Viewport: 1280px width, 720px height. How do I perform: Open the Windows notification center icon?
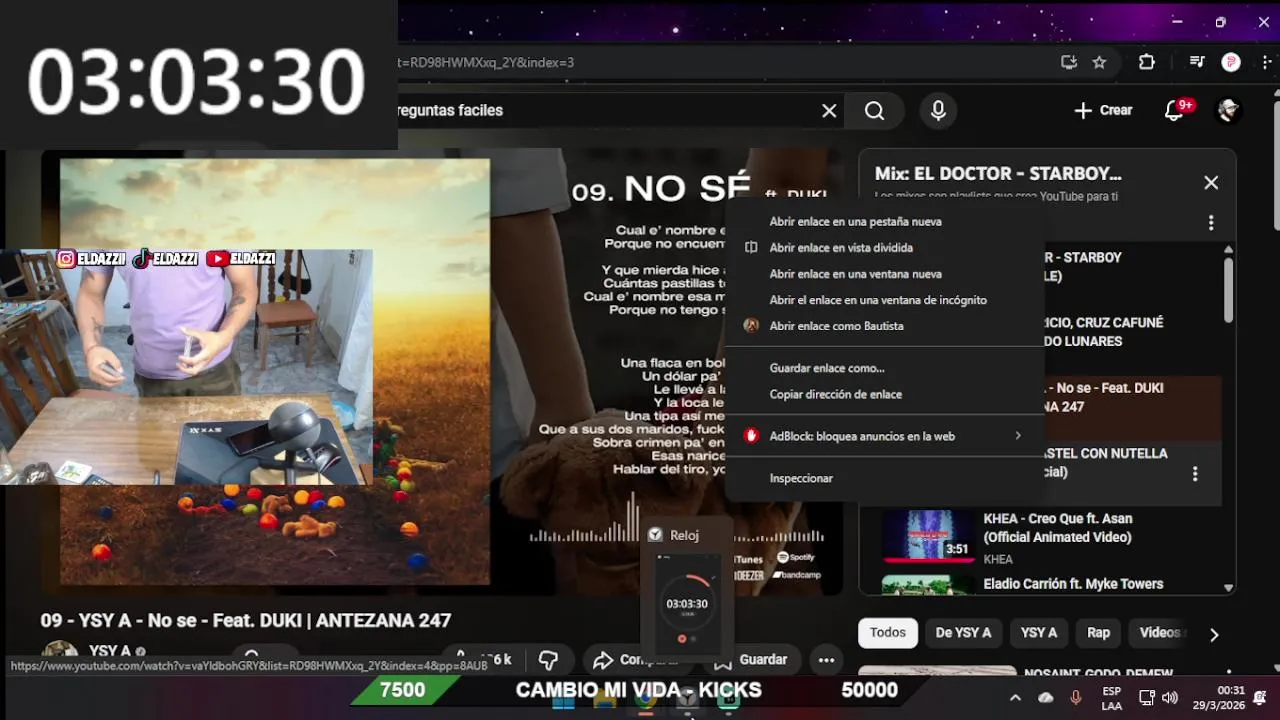coord(1260,698)
